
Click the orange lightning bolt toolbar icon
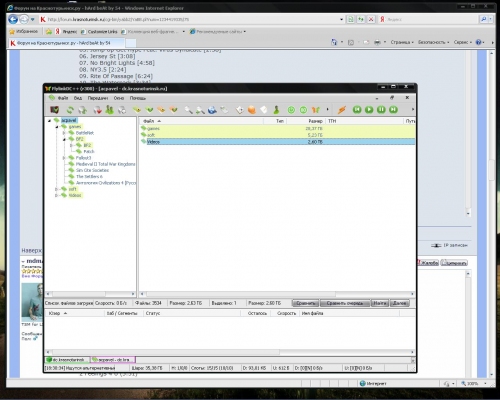click(342, 110)
